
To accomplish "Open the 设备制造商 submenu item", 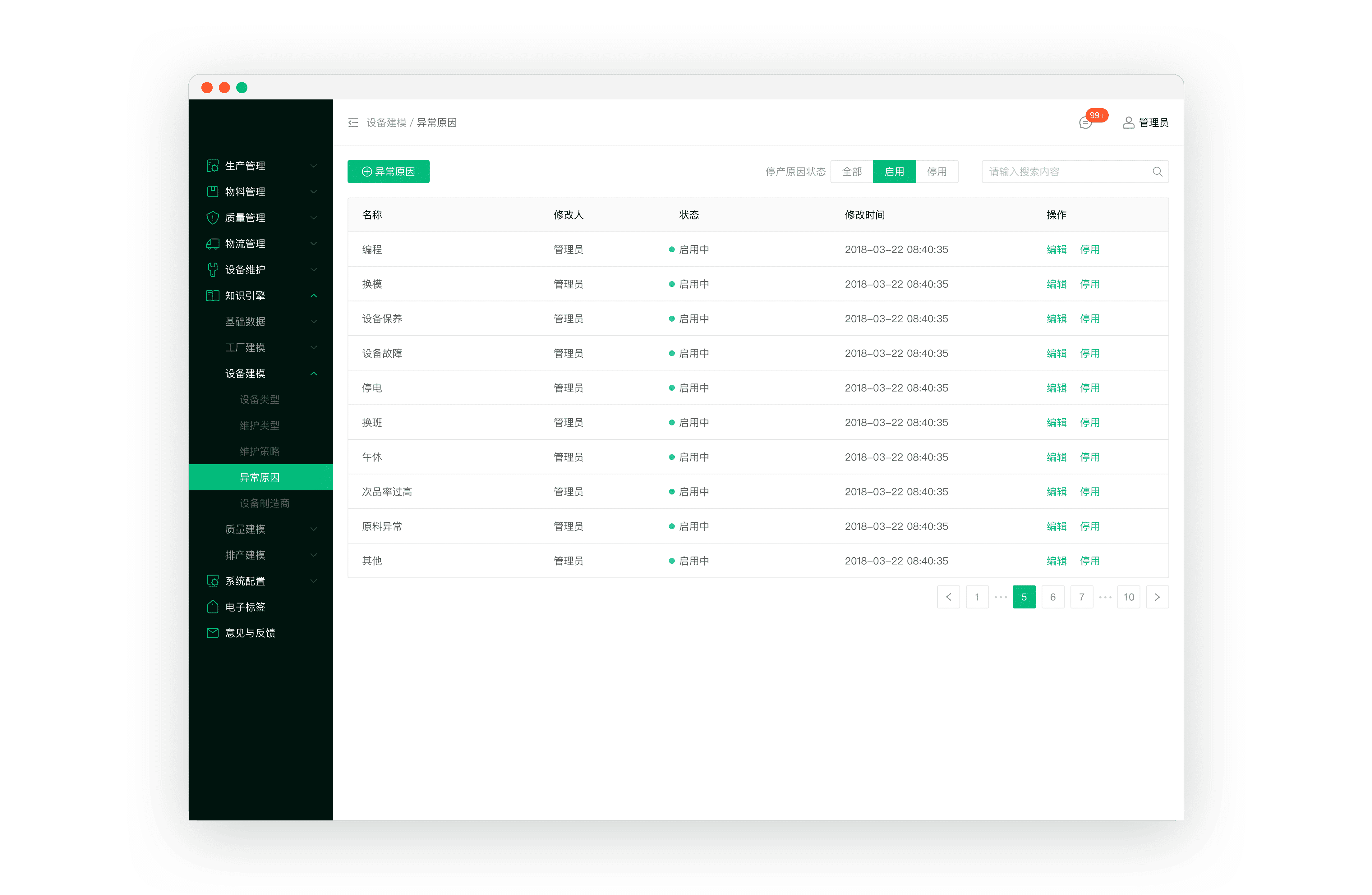I will (x=265, y=503).
